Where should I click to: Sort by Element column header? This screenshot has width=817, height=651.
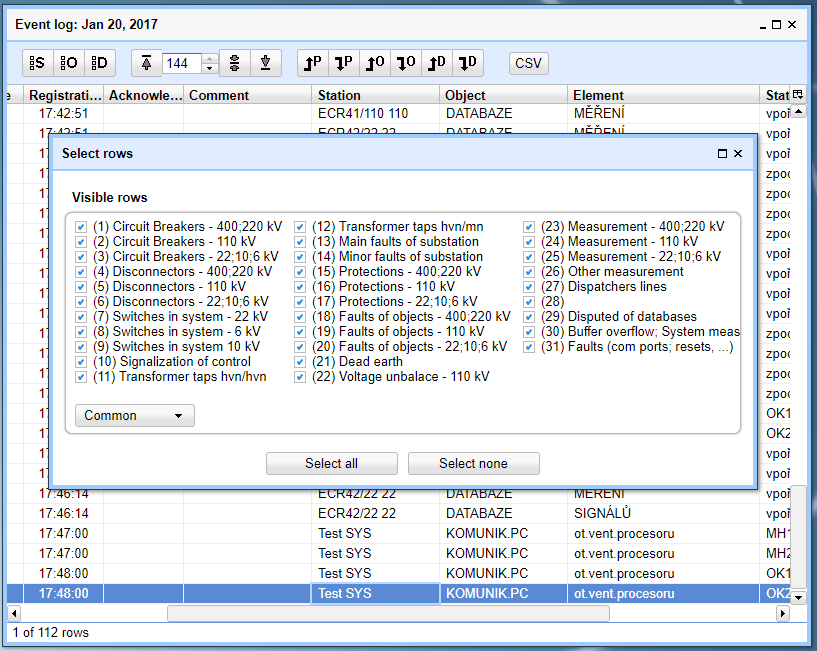coord(663,95)
